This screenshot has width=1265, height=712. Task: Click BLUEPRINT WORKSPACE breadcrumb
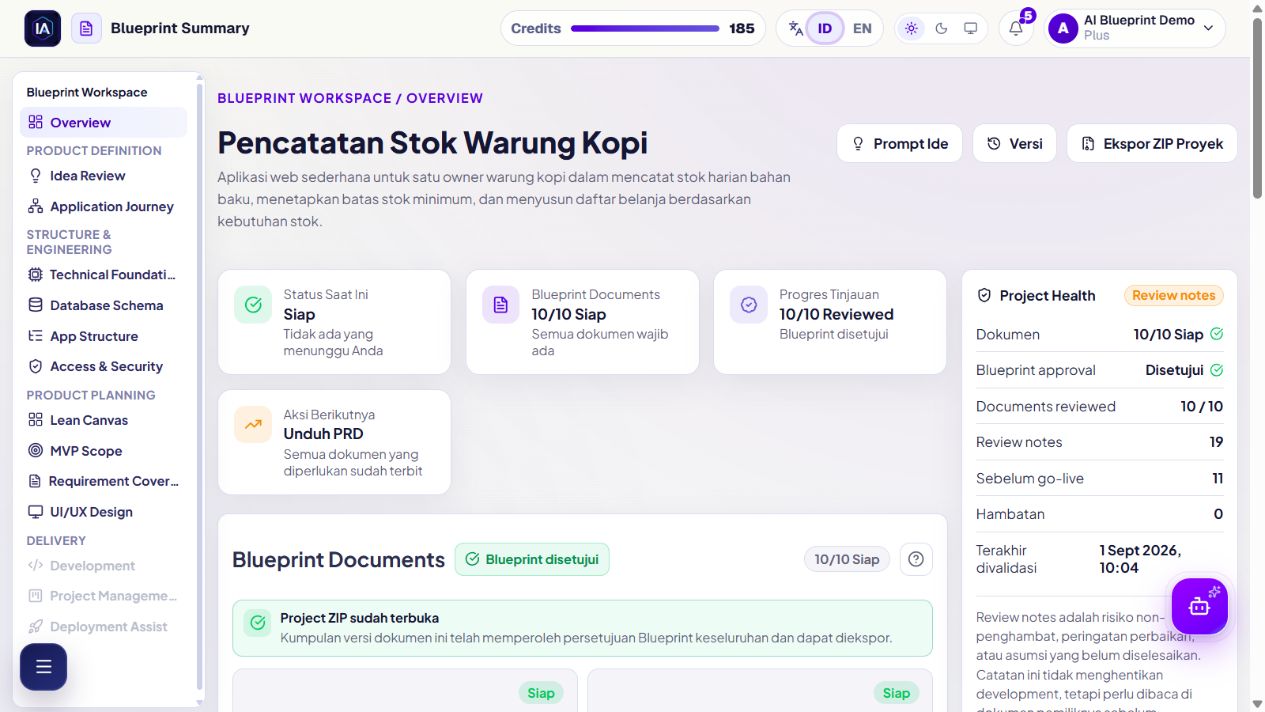[x=304, y=98]
